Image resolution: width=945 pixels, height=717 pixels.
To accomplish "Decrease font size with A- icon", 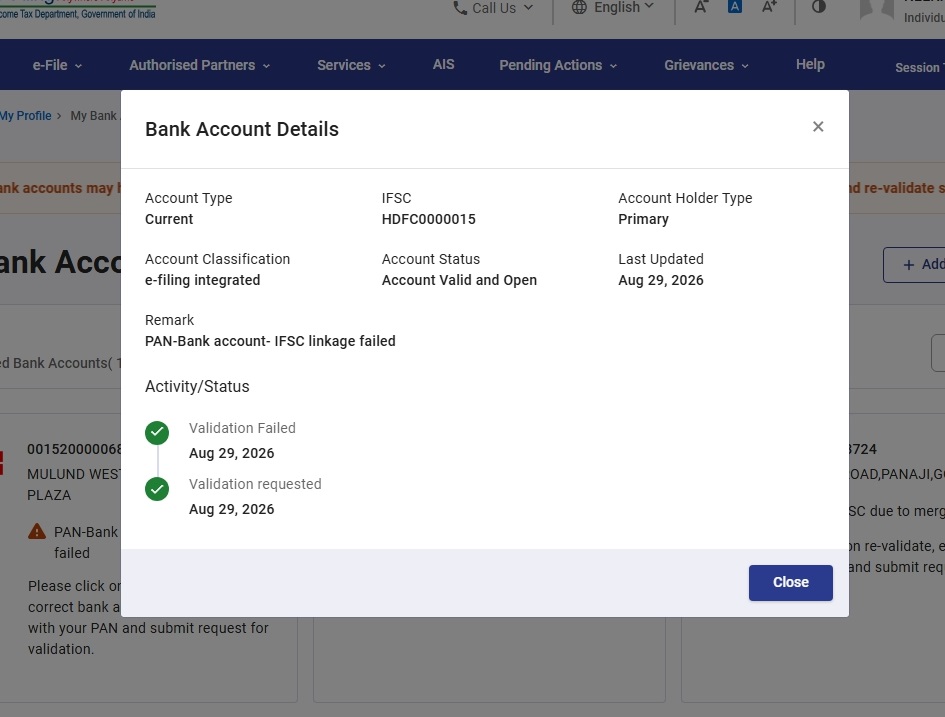I will coord(700,7).
